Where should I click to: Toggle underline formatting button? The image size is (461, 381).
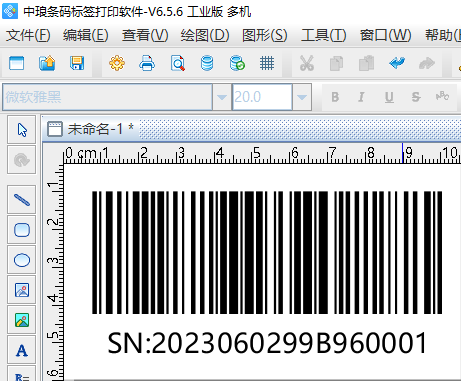[x=389, y=97]
